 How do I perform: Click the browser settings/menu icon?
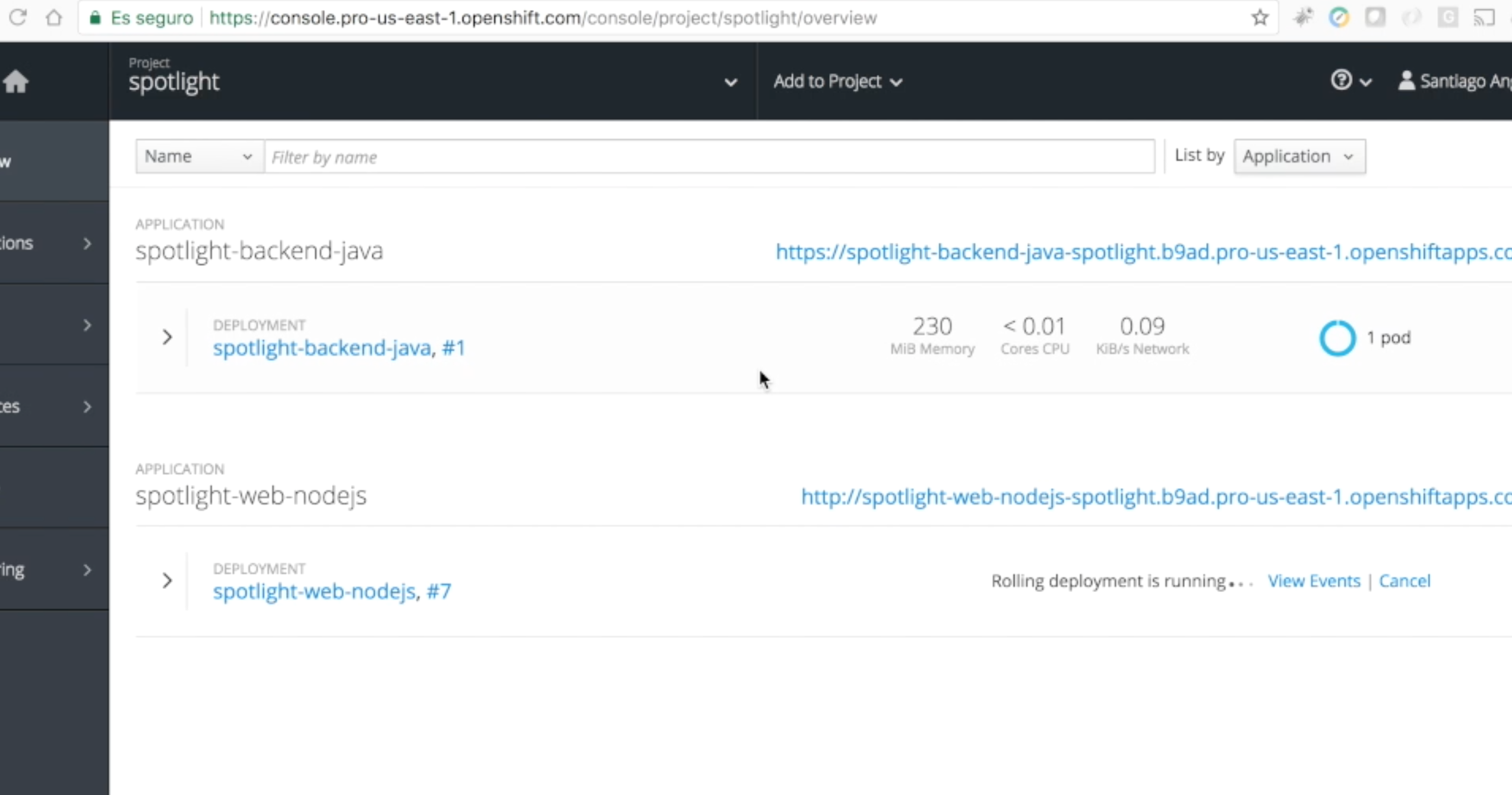click(1510, 18)
